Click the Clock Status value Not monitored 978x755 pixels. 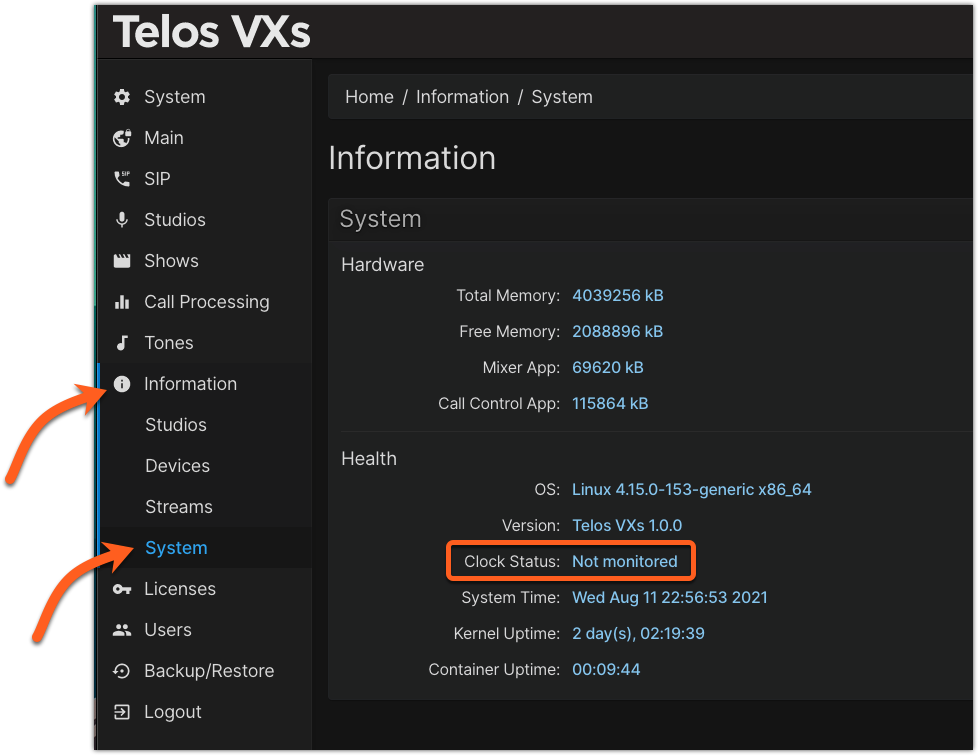point(624,562)
